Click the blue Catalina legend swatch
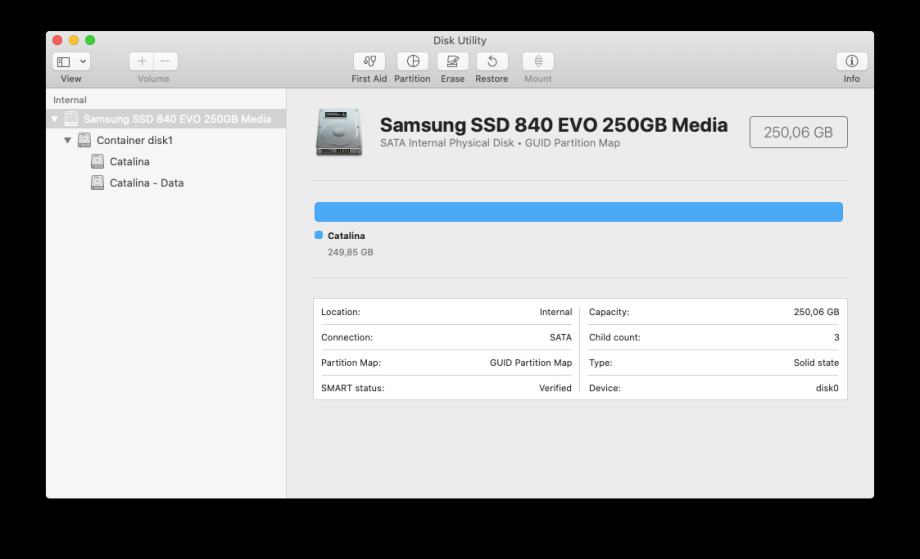 [319, 235]
